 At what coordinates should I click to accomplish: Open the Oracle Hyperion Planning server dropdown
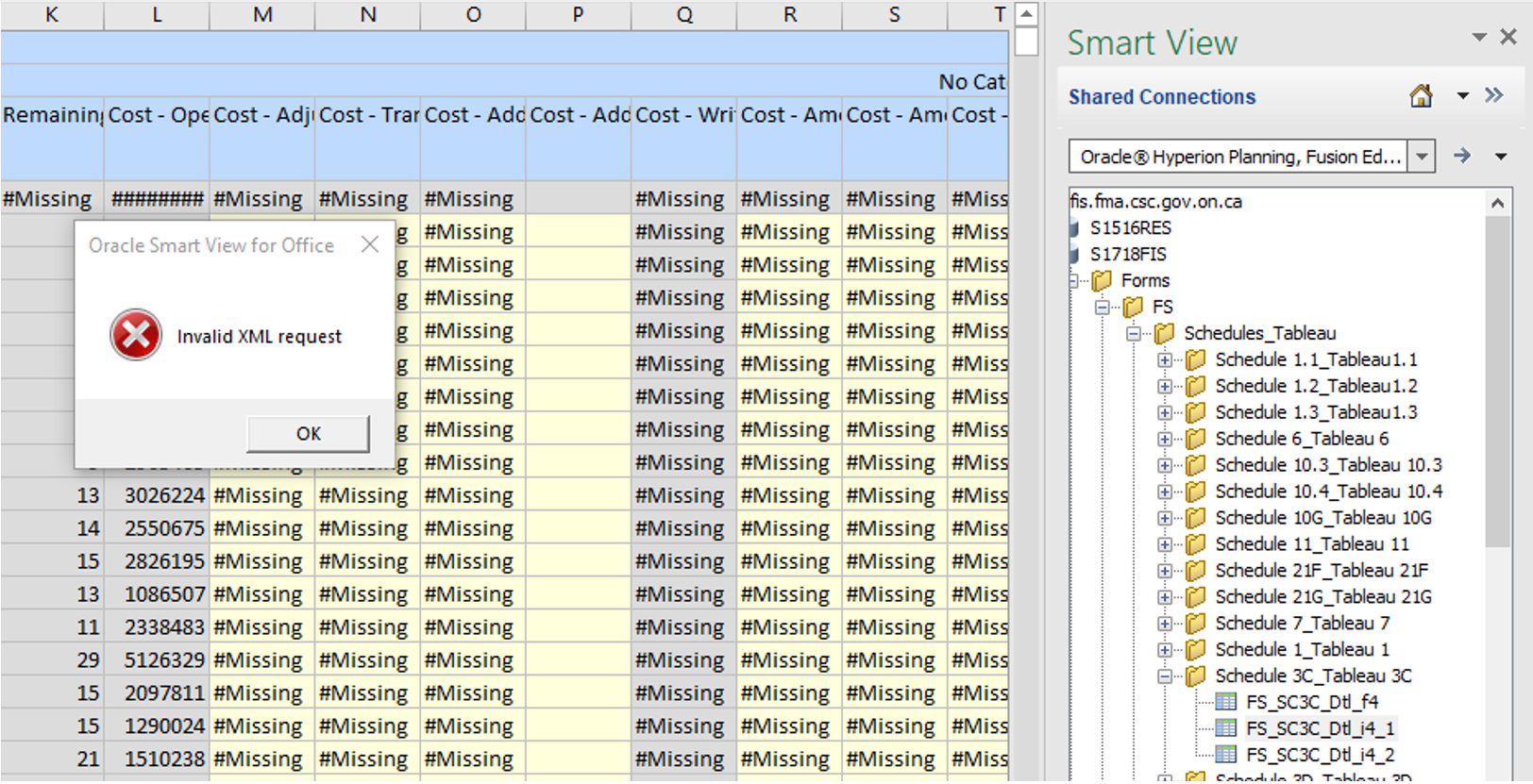coord(1421,157)
